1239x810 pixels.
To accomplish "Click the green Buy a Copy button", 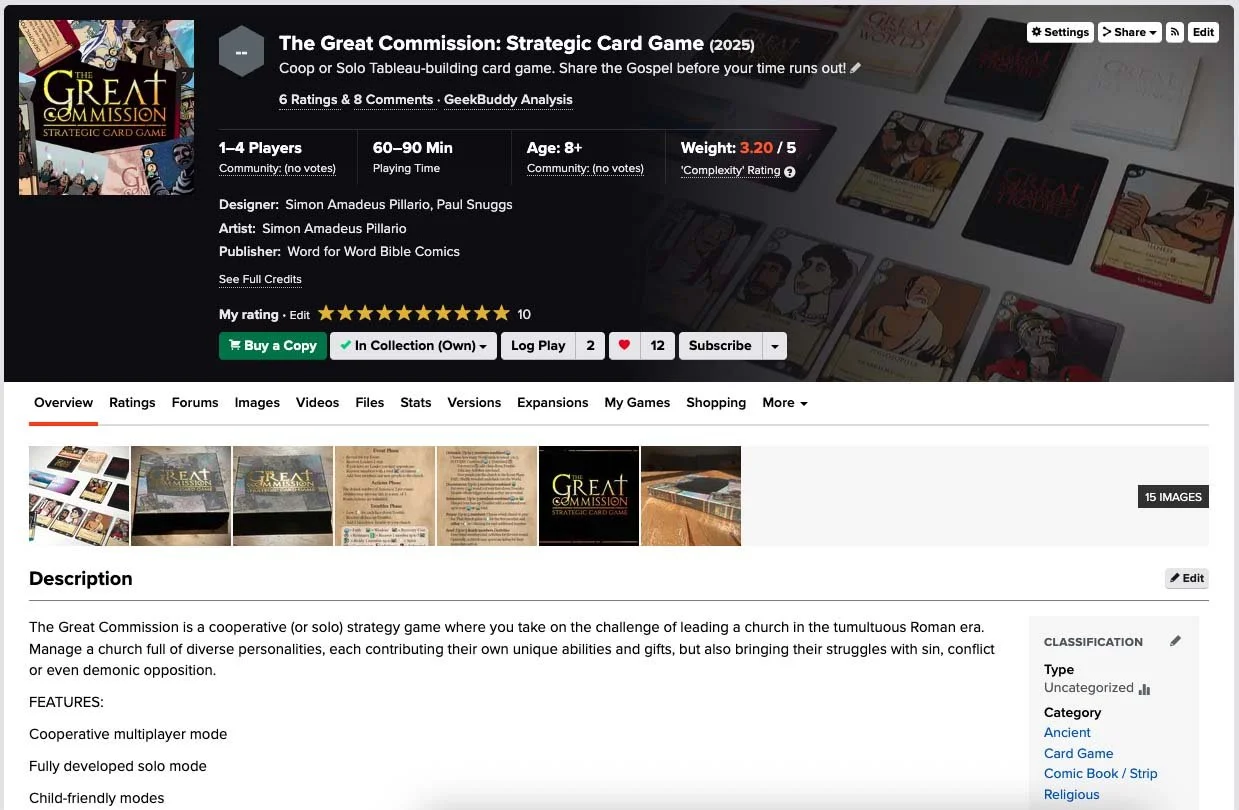I will coord(273,346).
